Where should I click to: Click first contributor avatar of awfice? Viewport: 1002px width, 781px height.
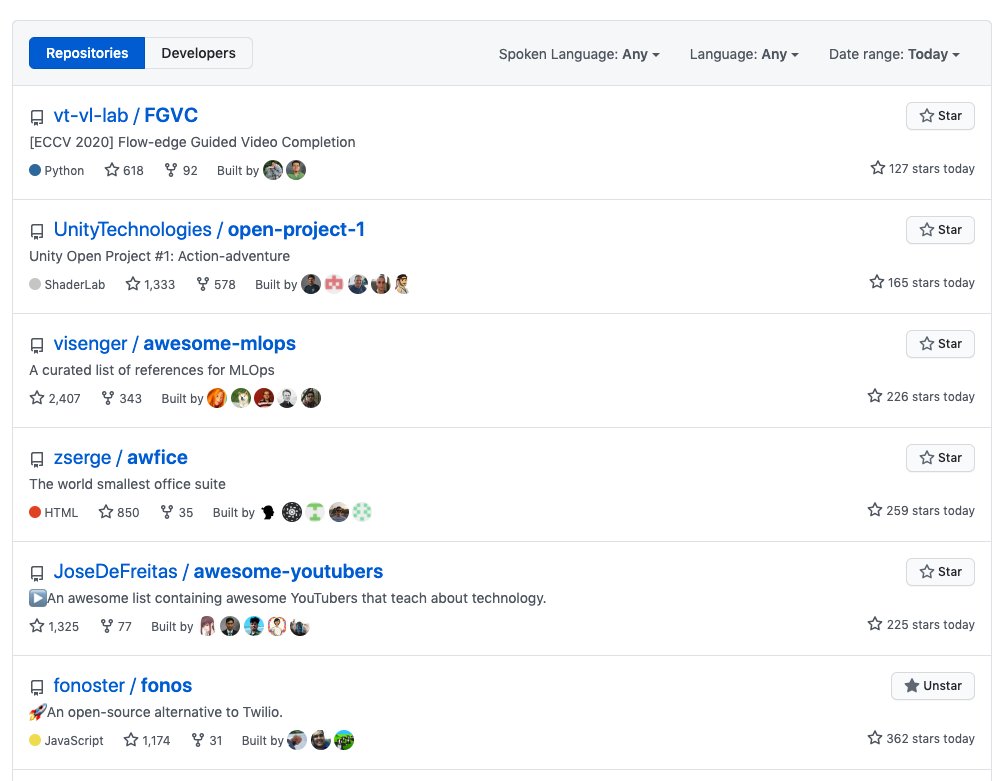(x=268, y=512)
